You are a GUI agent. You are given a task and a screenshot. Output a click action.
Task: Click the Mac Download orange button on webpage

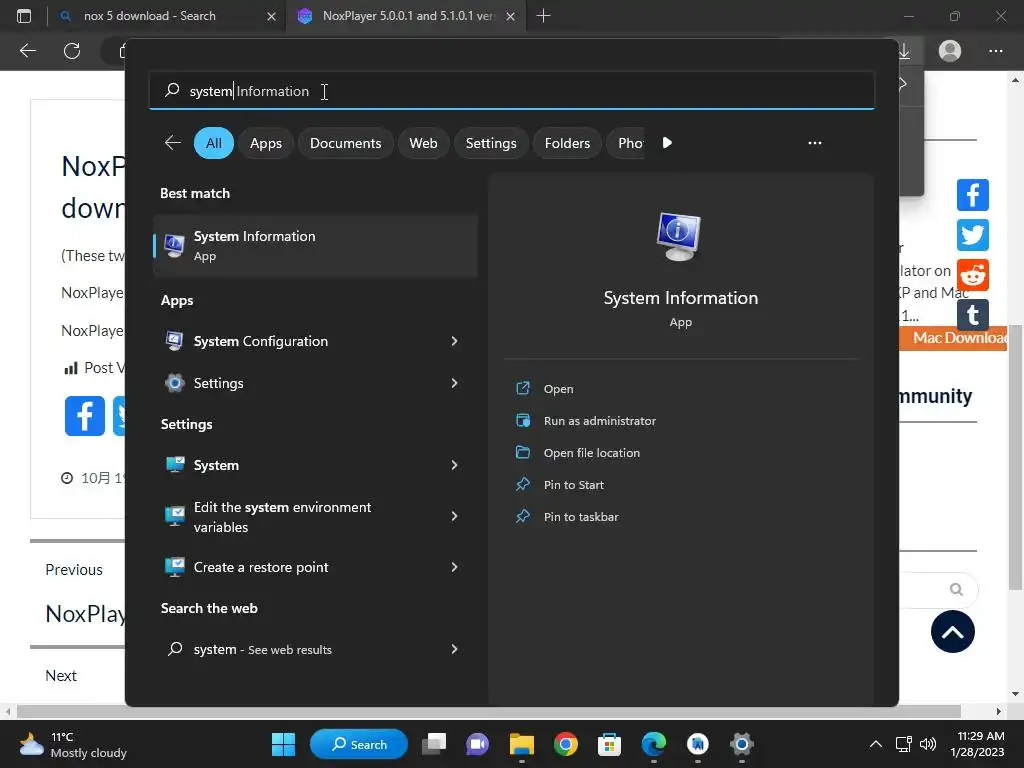tap(953, 338)
